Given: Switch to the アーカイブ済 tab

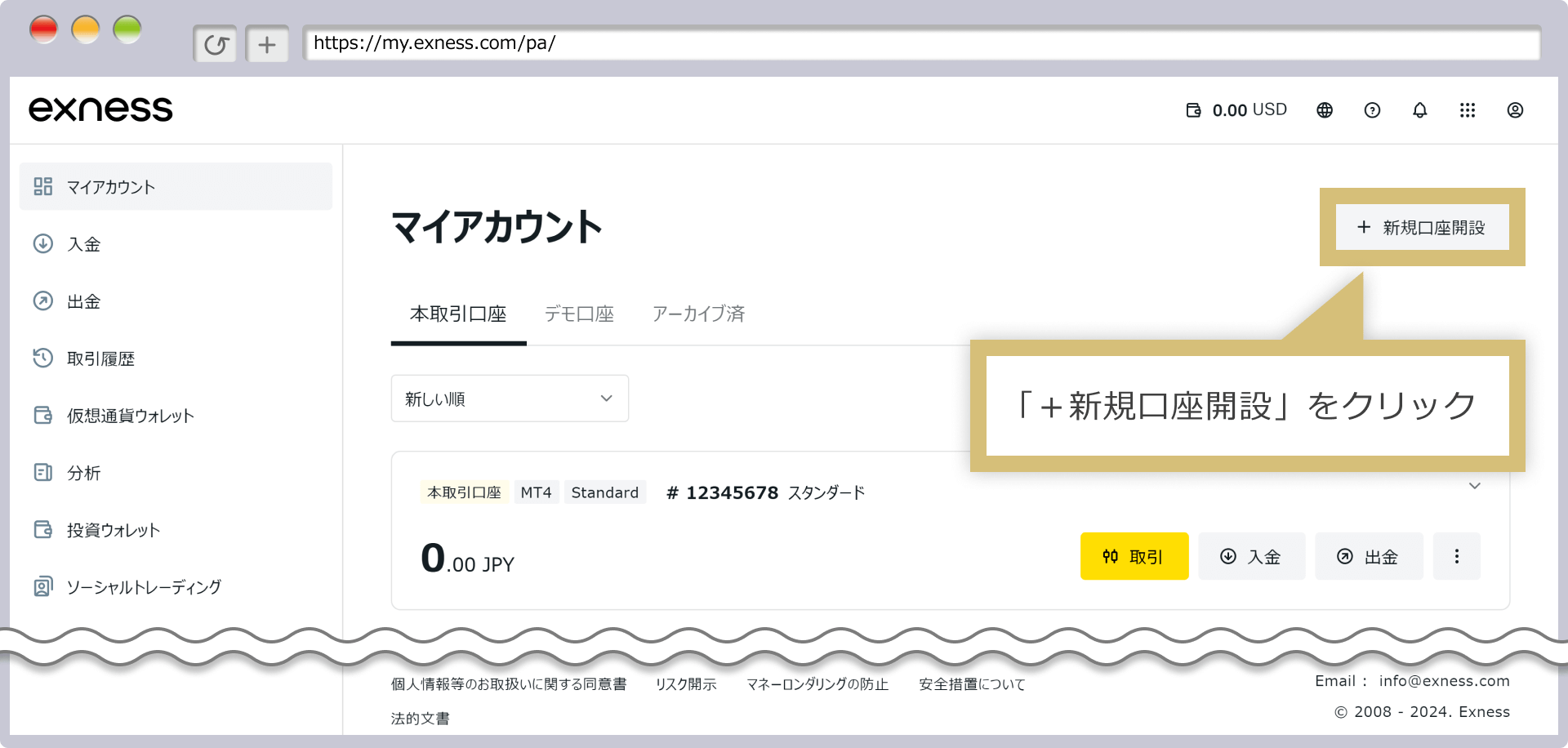Looking at the screenshot, I should click(x=698, y=314).
